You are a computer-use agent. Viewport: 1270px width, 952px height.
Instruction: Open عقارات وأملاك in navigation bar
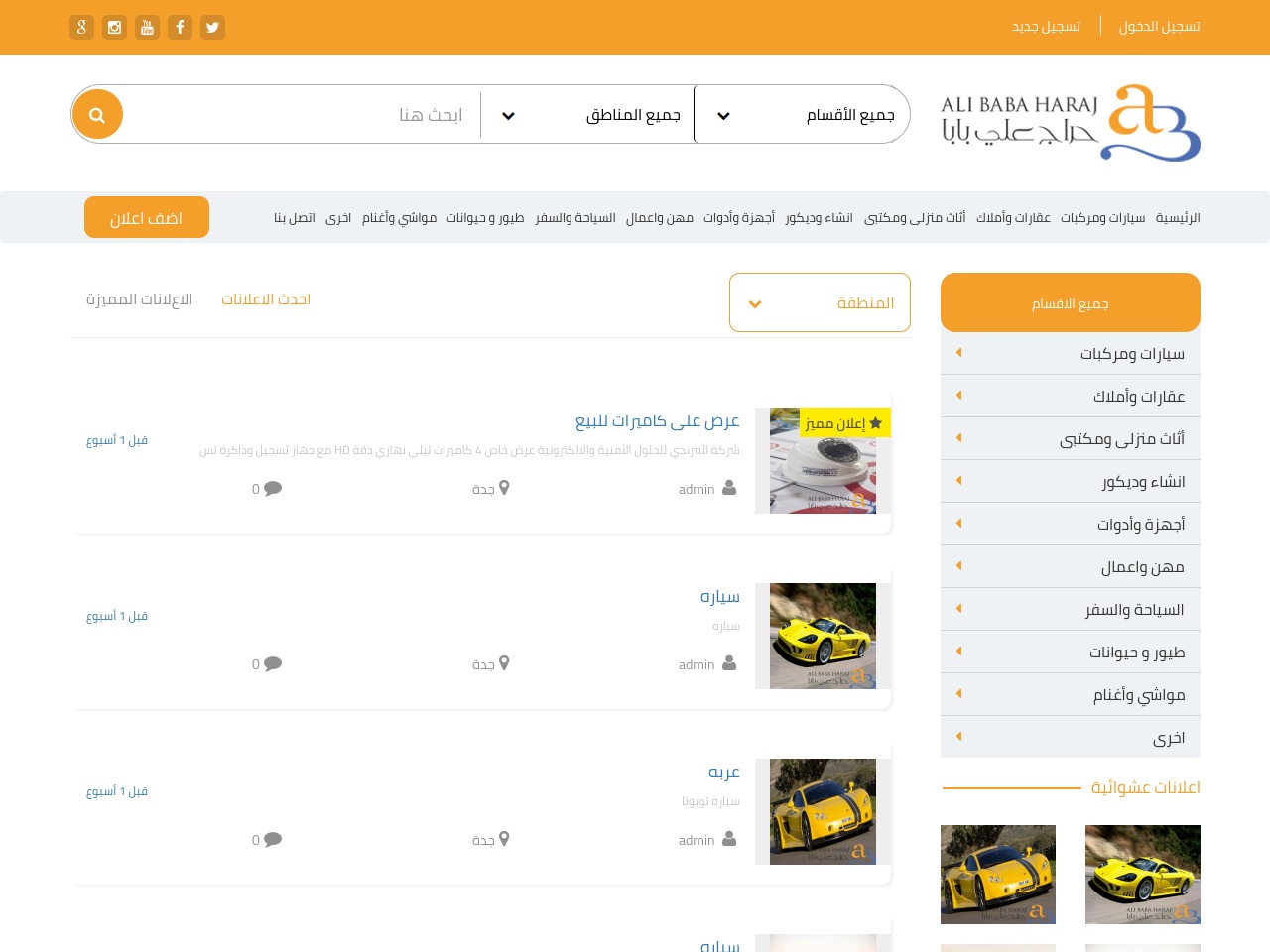[x=1013, y=217]
